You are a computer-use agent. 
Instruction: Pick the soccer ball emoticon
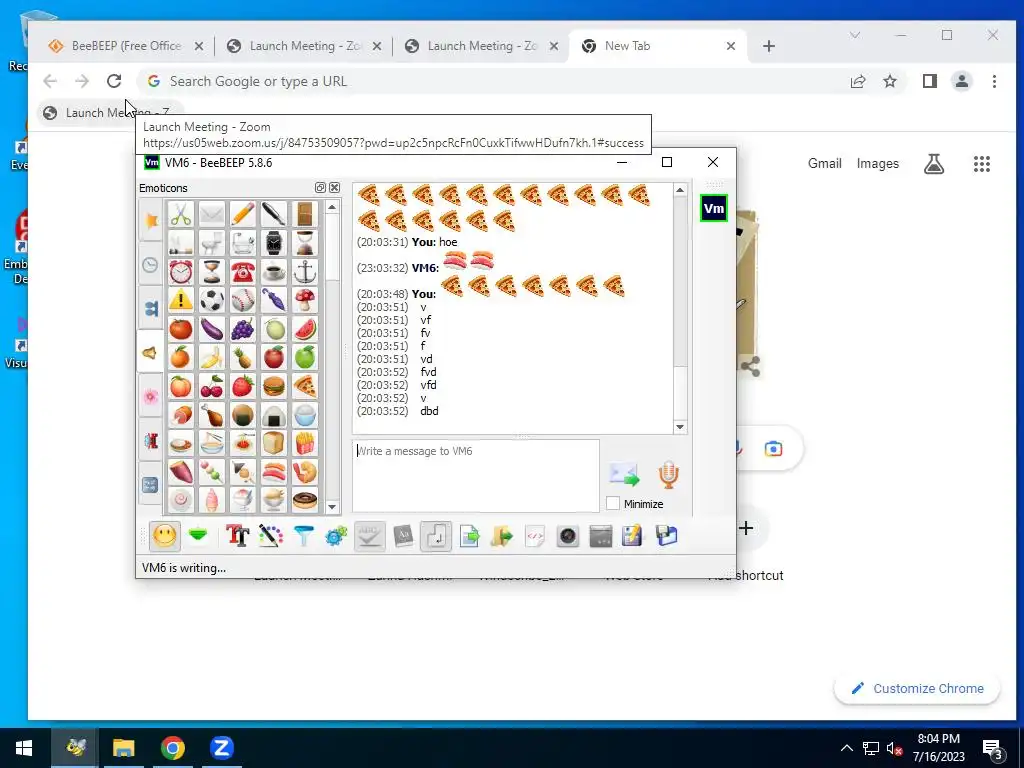[212, 300]
